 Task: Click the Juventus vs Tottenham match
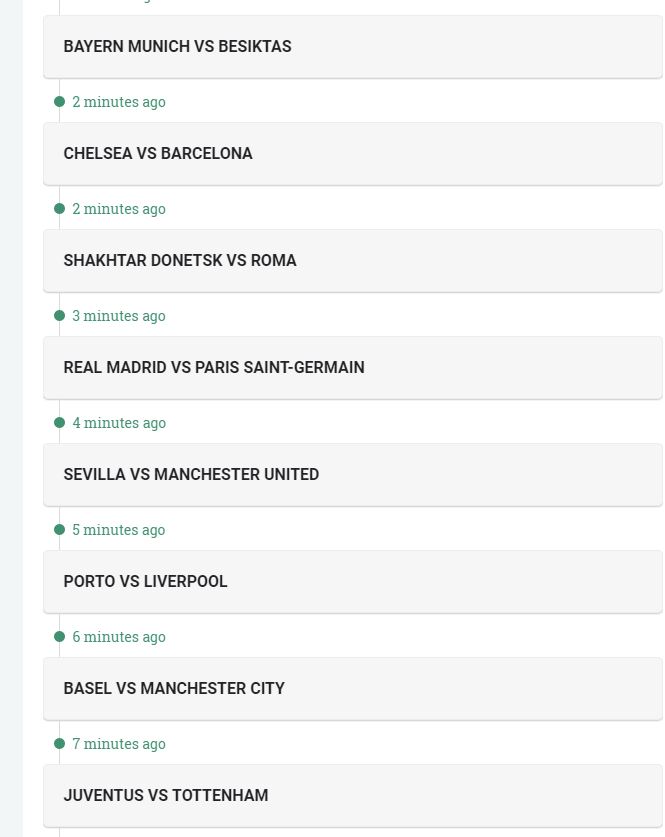pyautogui.click(x=166, y=795)
